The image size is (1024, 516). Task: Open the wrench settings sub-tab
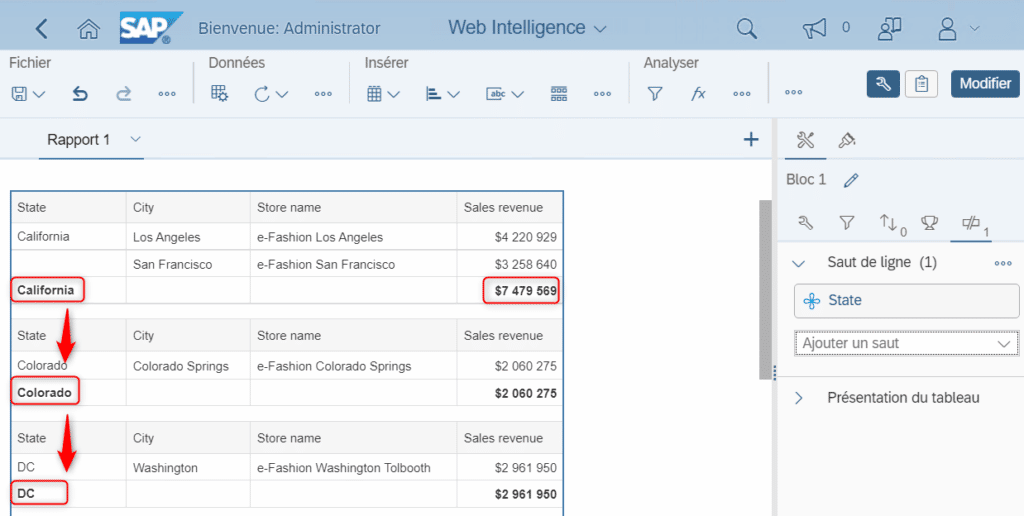[805, 223]
